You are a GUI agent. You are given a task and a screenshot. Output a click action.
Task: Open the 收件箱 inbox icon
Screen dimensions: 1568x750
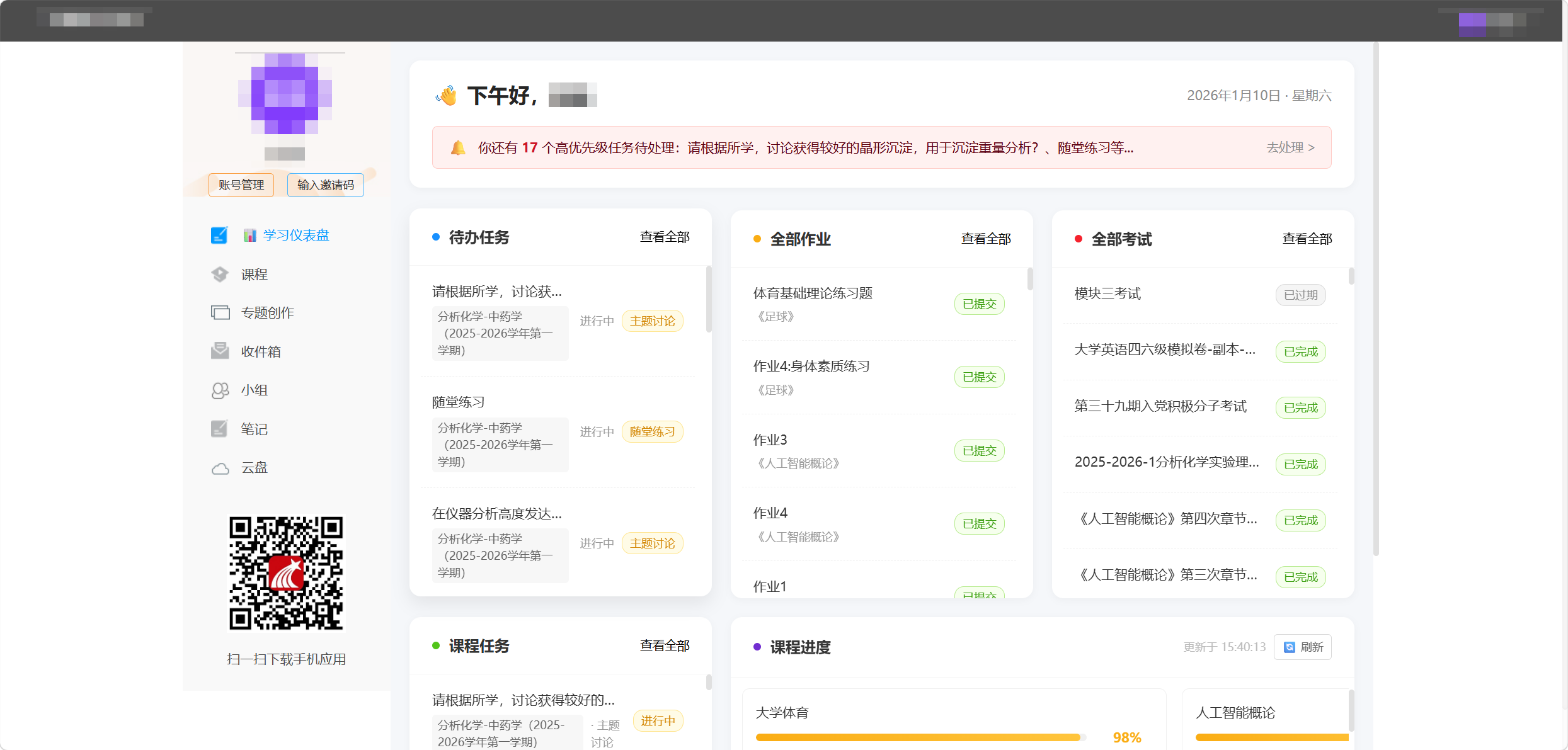pyautogui.click(x=220, y=351)
